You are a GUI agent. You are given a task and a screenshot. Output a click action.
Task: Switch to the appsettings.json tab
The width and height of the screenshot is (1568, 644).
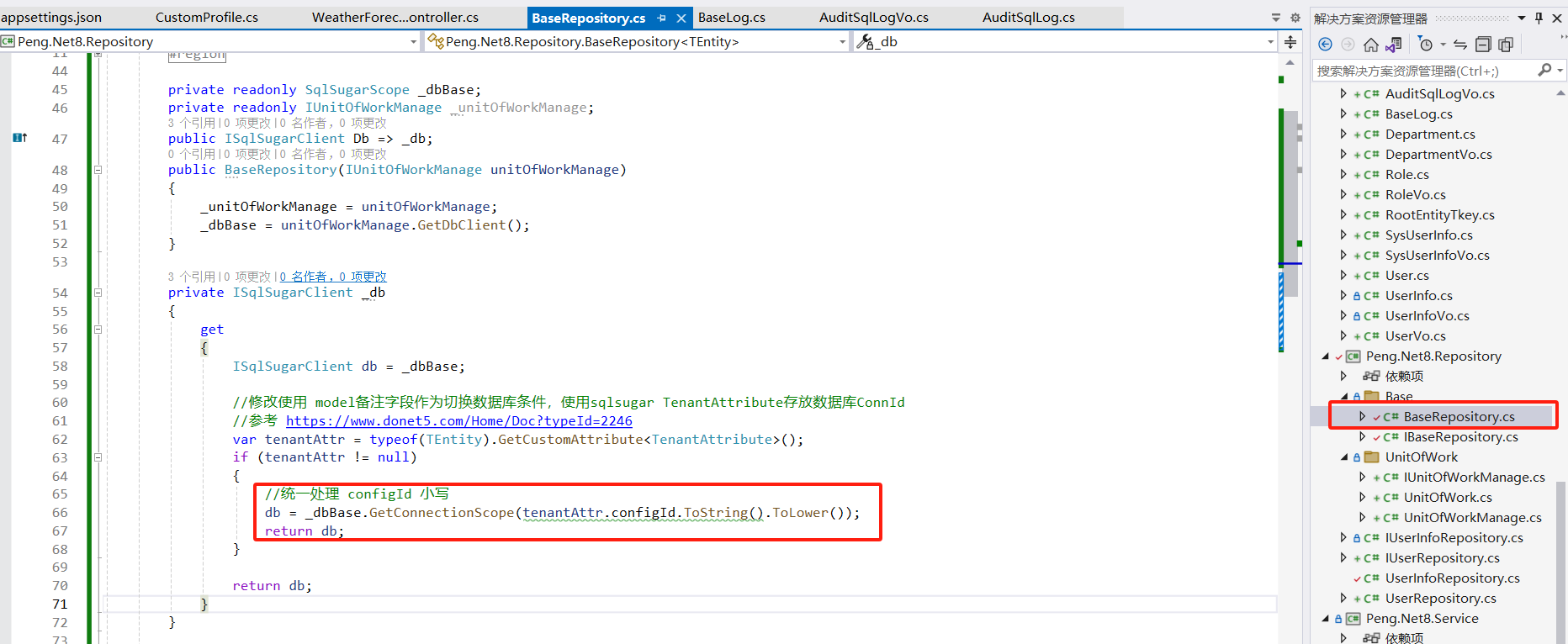pos(51,17)
